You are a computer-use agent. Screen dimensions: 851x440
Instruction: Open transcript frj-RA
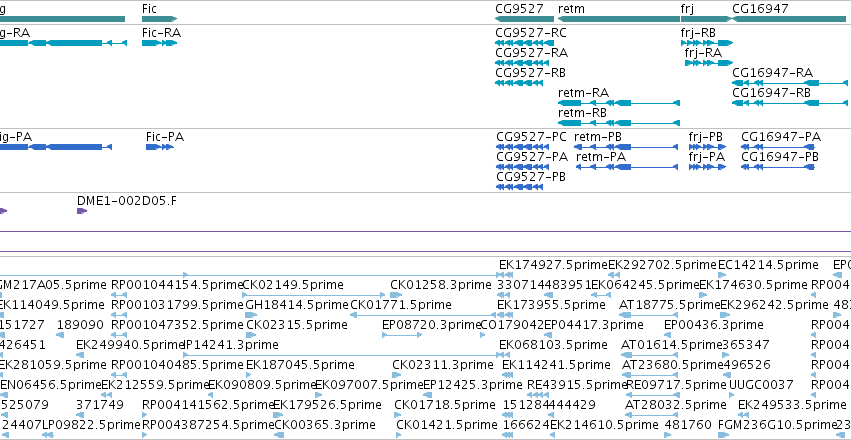point(703,53)
